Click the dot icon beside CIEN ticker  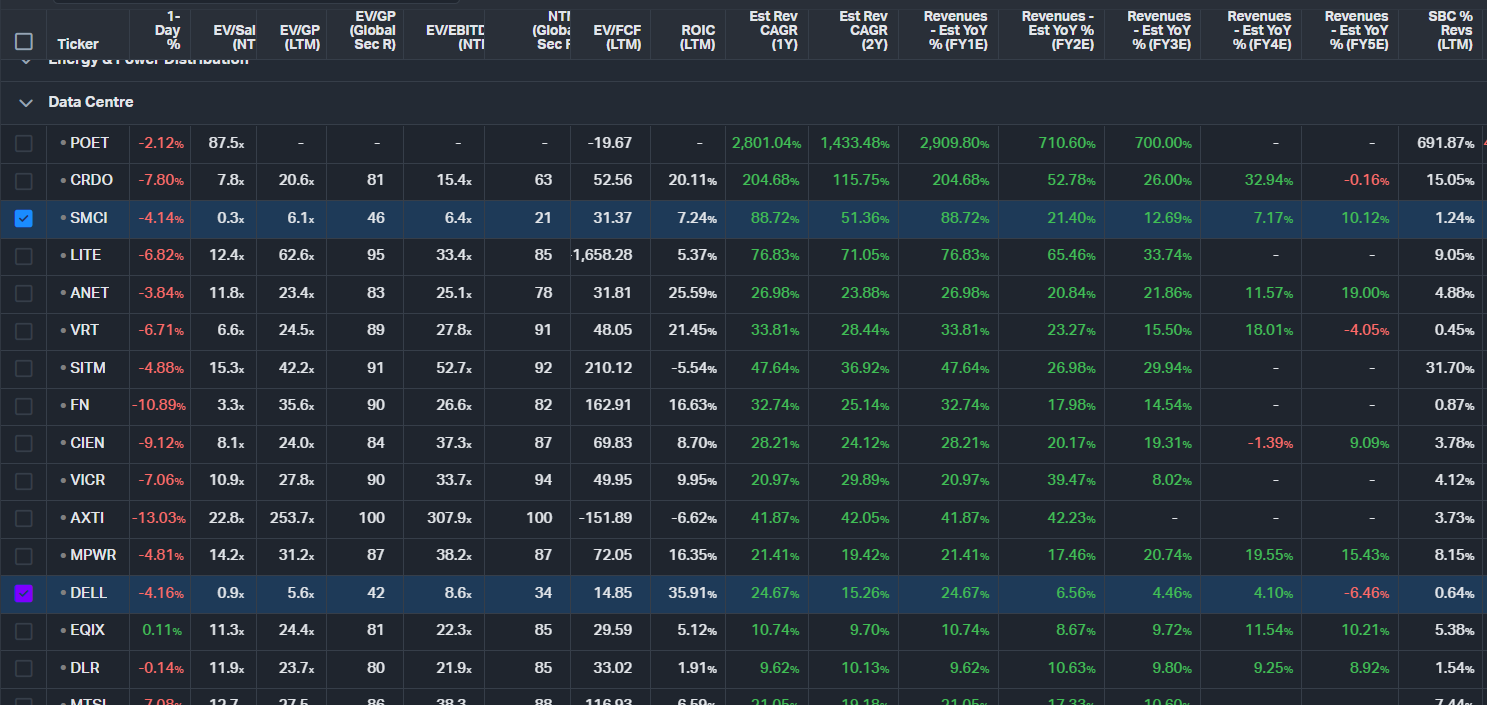pos(63,443)
